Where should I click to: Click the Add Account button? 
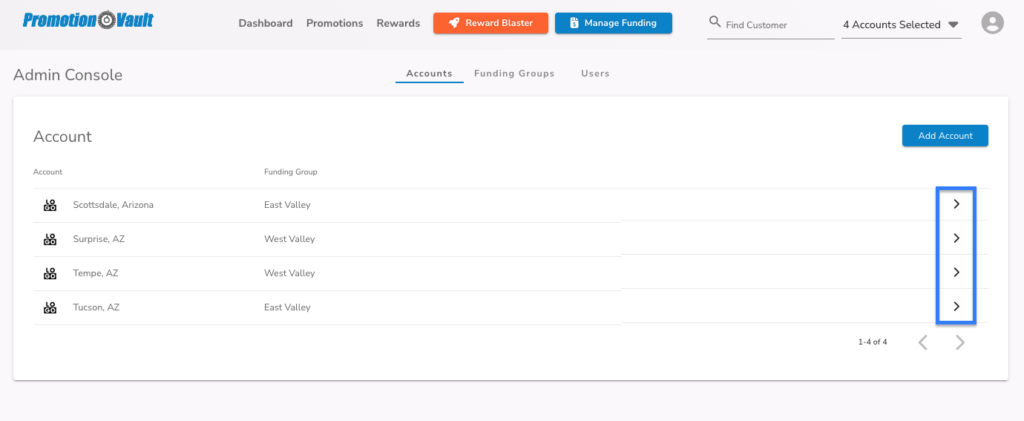945,136
